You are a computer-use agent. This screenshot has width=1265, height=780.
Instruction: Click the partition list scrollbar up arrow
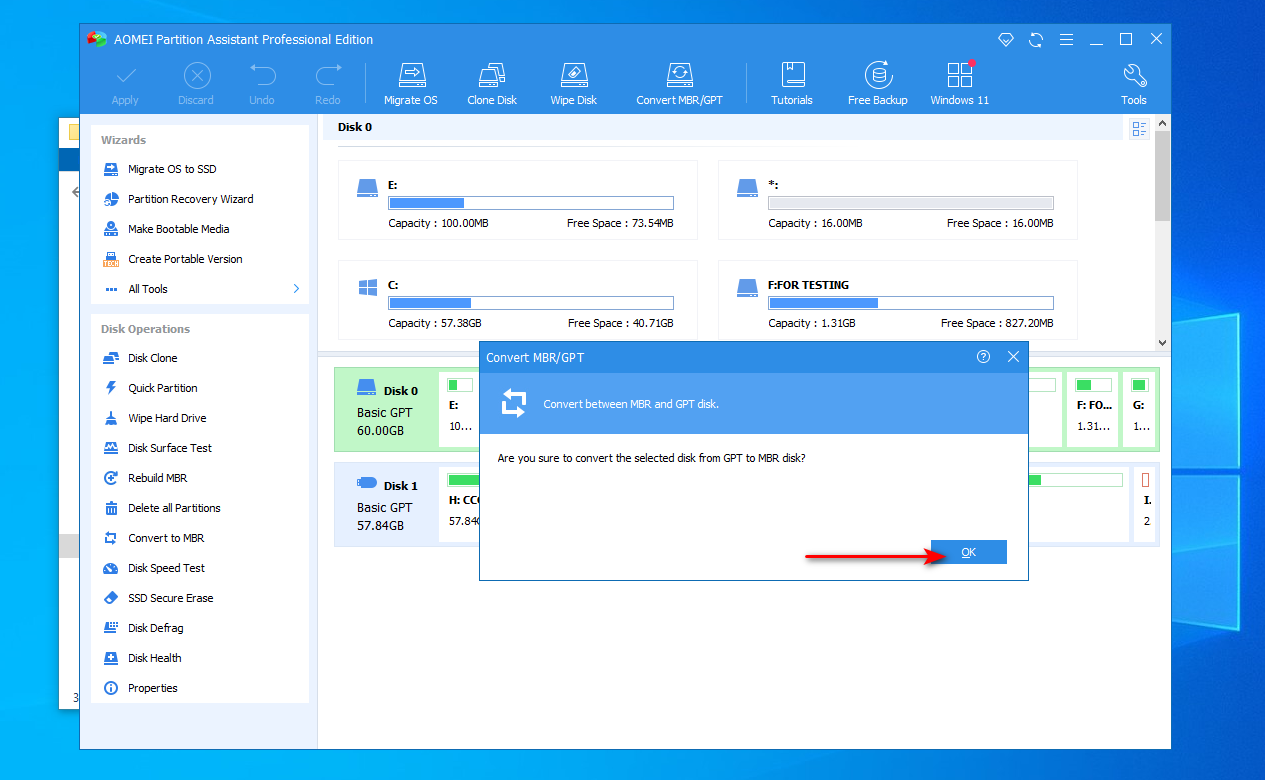click(x=1162, y=123)
